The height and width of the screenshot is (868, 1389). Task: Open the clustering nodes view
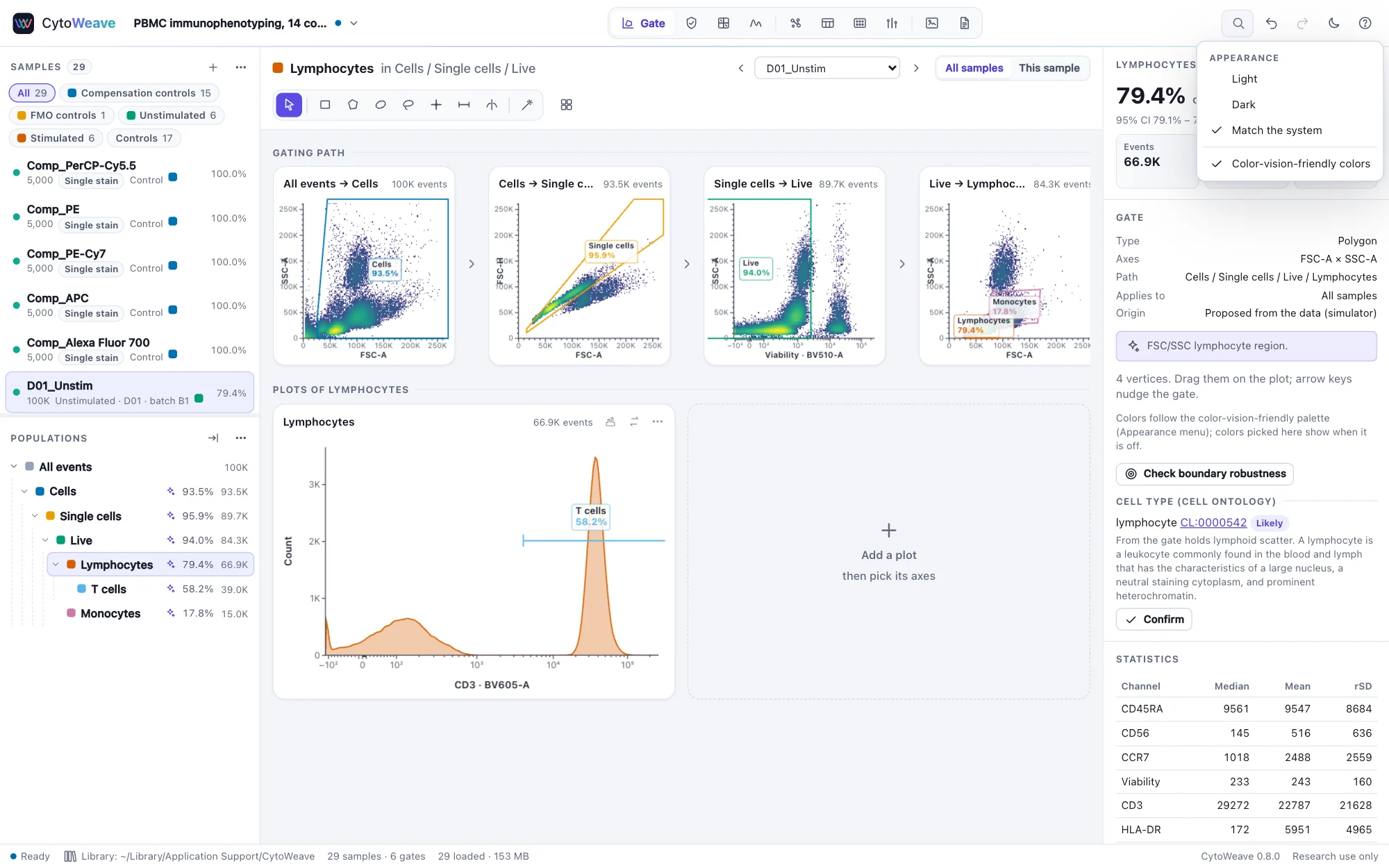796,23
